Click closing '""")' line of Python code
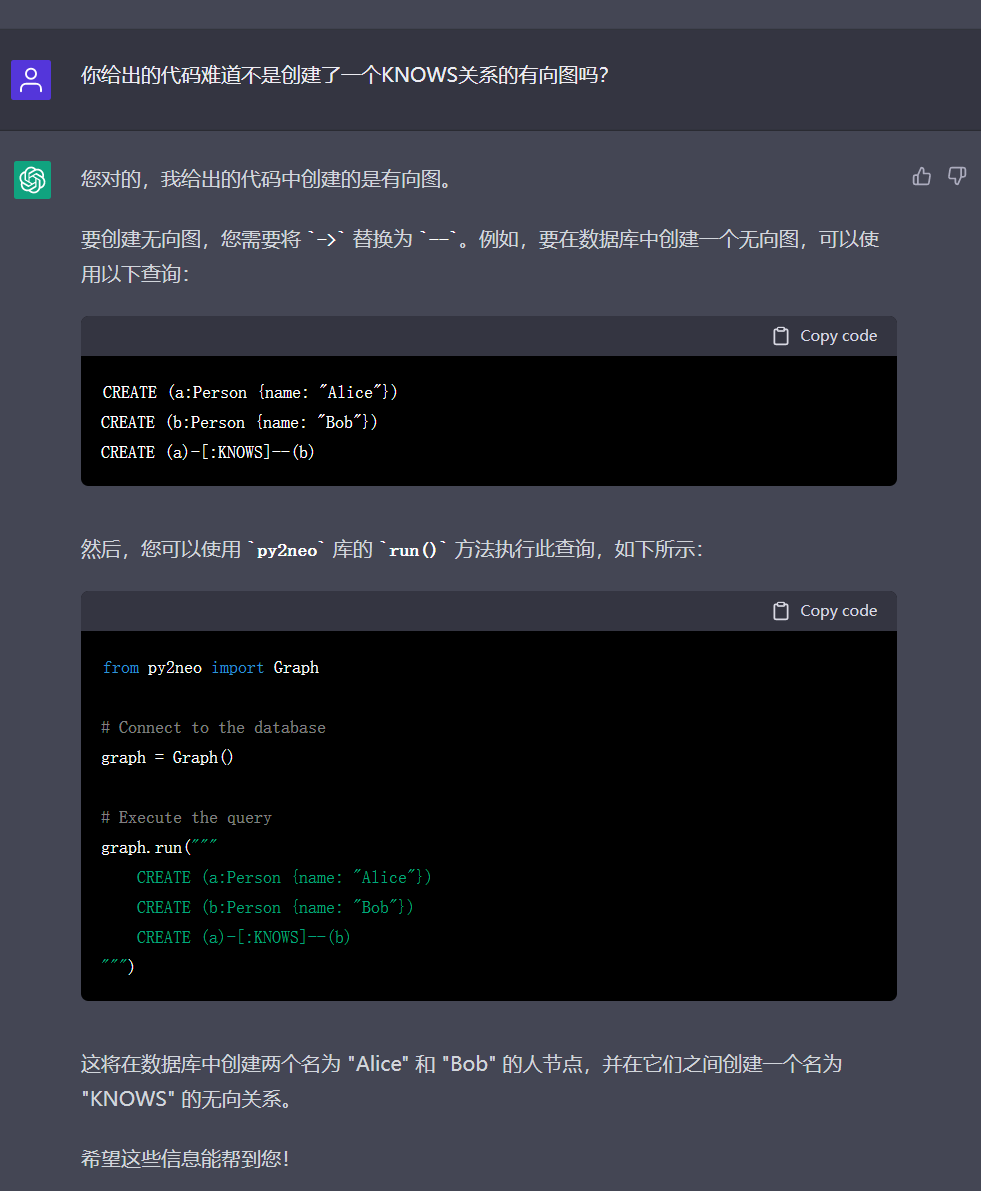This screenshot has height=1191, width=981. [118, 967]
